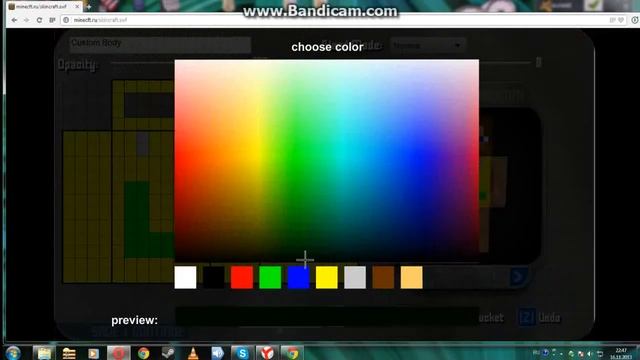Viewport: 640px width, 360px height.
Task: Open the dimmed mode dropdown at top
Action: [x=427, y=45]
